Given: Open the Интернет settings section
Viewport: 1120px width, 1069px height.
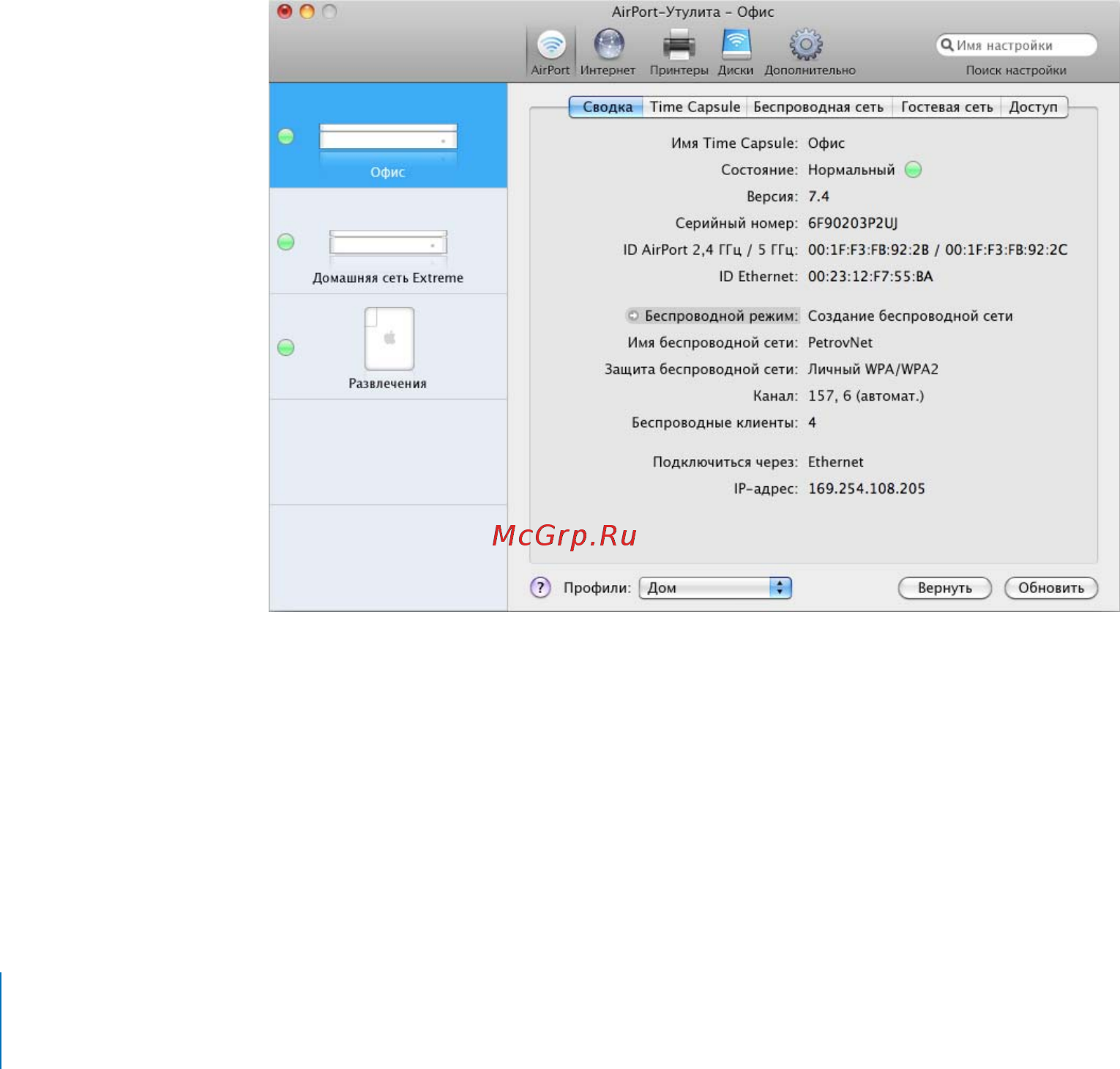Looking at the screenshot, I should (608, 52).
